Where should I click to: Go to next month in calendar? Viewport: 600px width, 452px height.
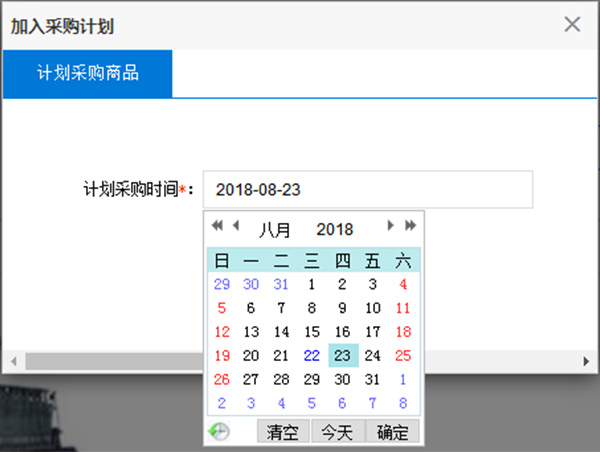tap(391, 226)
